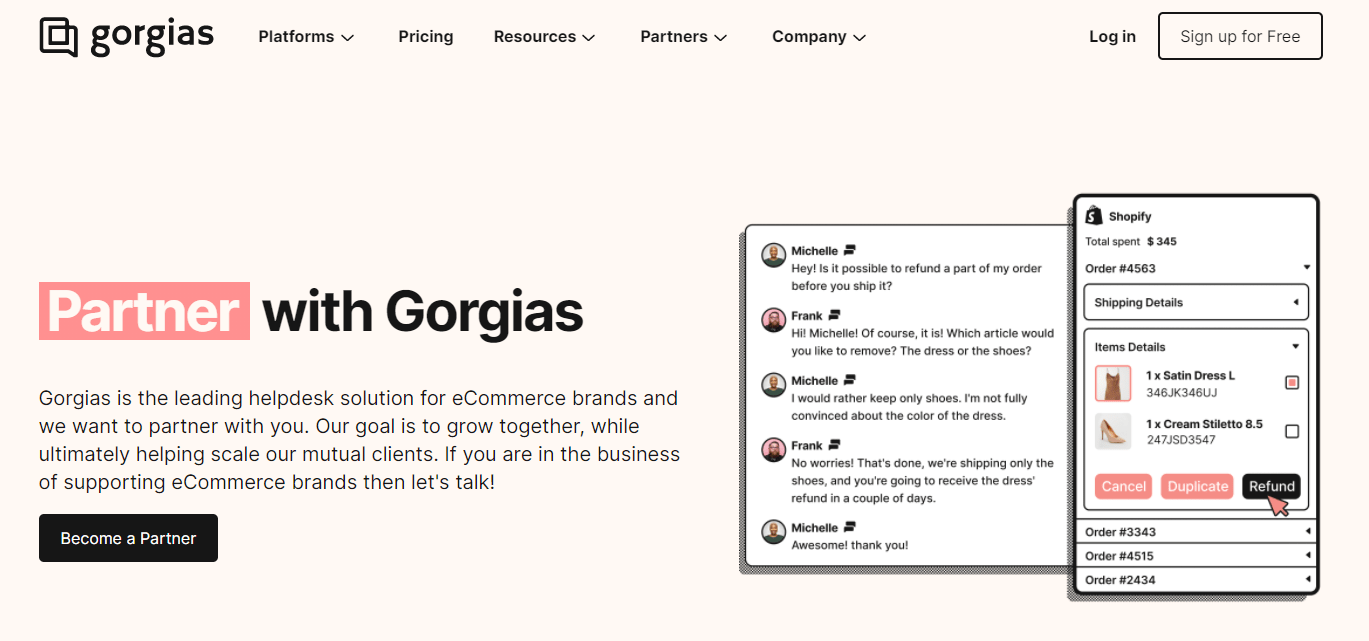Open the Partners navigation menu
The height and width of the screenshot is (641, 1369).
point(684,37)
